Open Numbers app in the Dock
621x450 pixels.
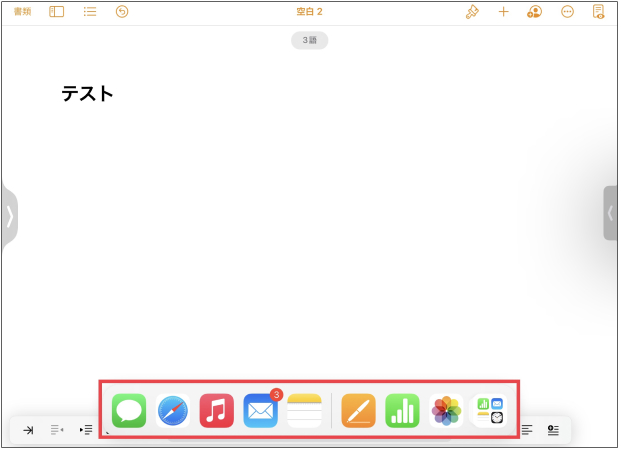pos(402,410)
